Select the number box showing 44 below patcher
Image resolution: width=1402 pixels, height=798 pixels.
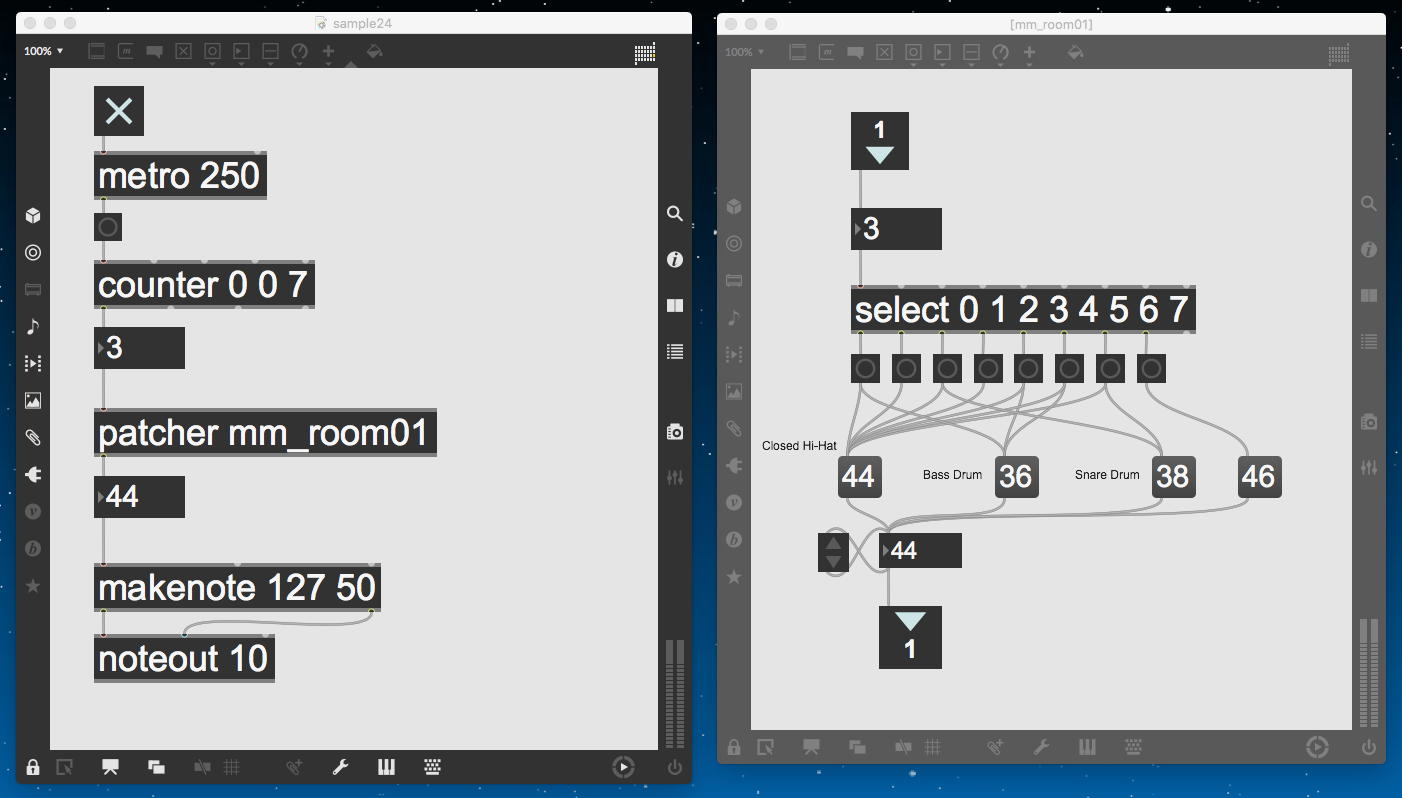(139, 497)
